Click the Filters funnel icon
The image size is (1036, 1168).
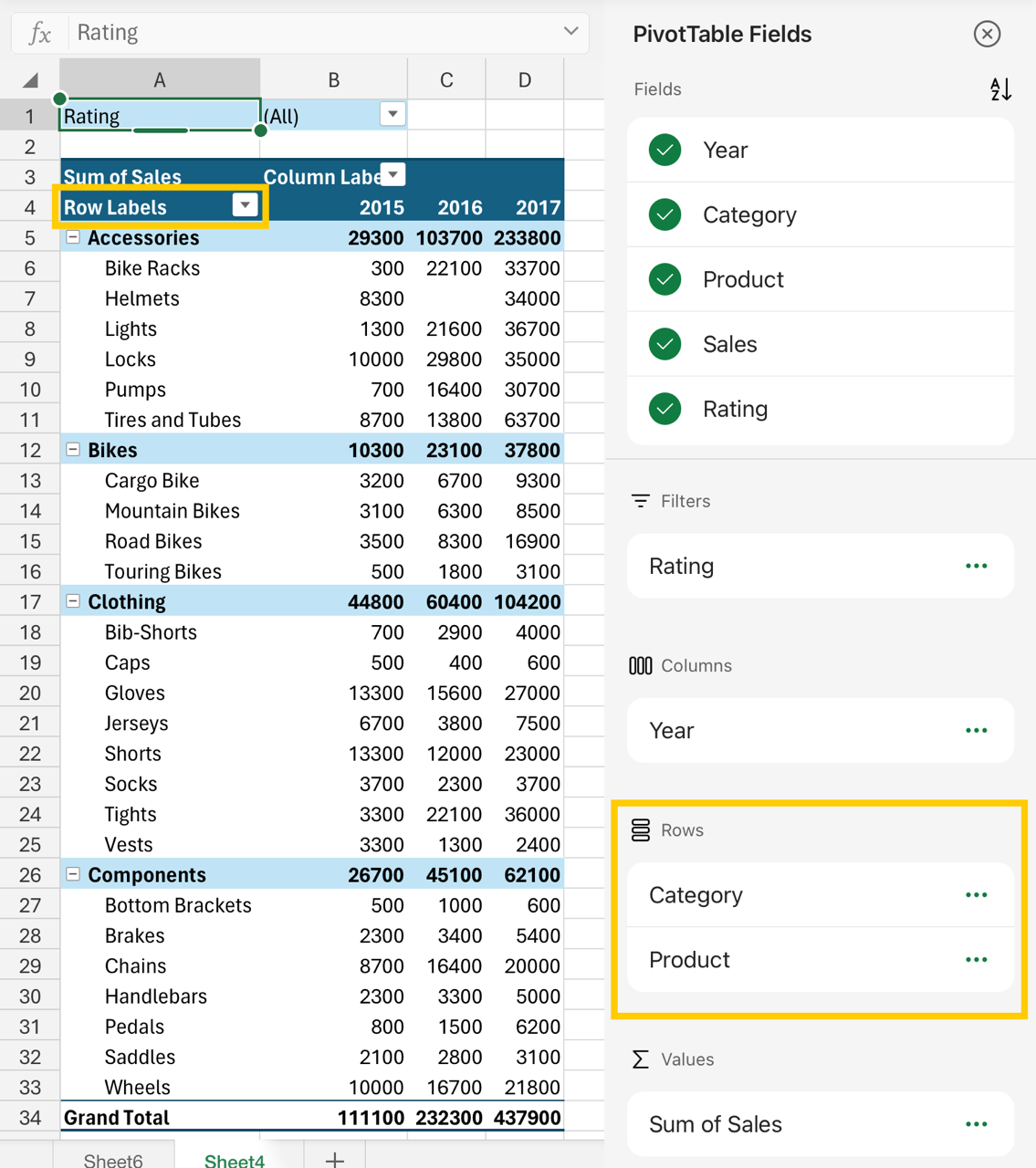pos(639,500)
